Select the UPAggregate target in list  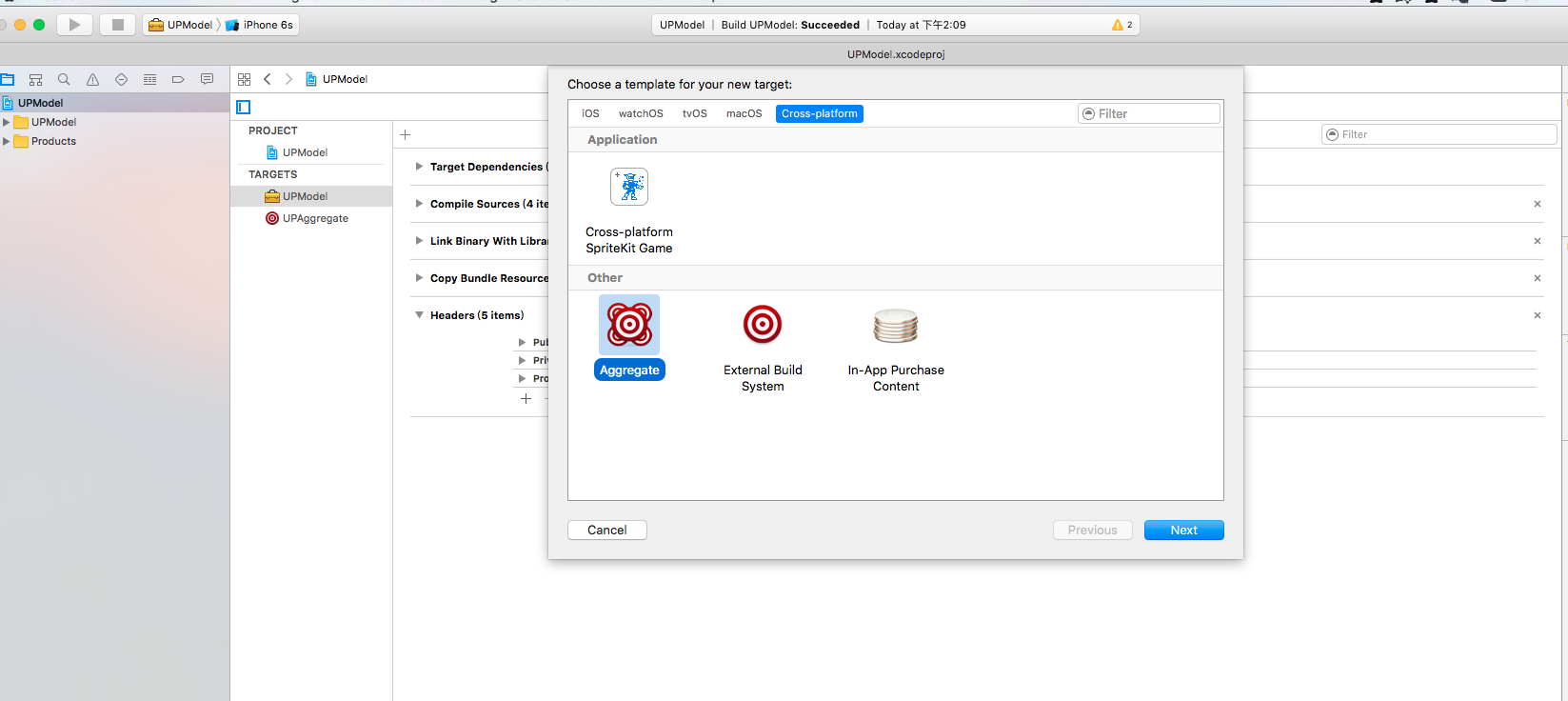[315, 218]
